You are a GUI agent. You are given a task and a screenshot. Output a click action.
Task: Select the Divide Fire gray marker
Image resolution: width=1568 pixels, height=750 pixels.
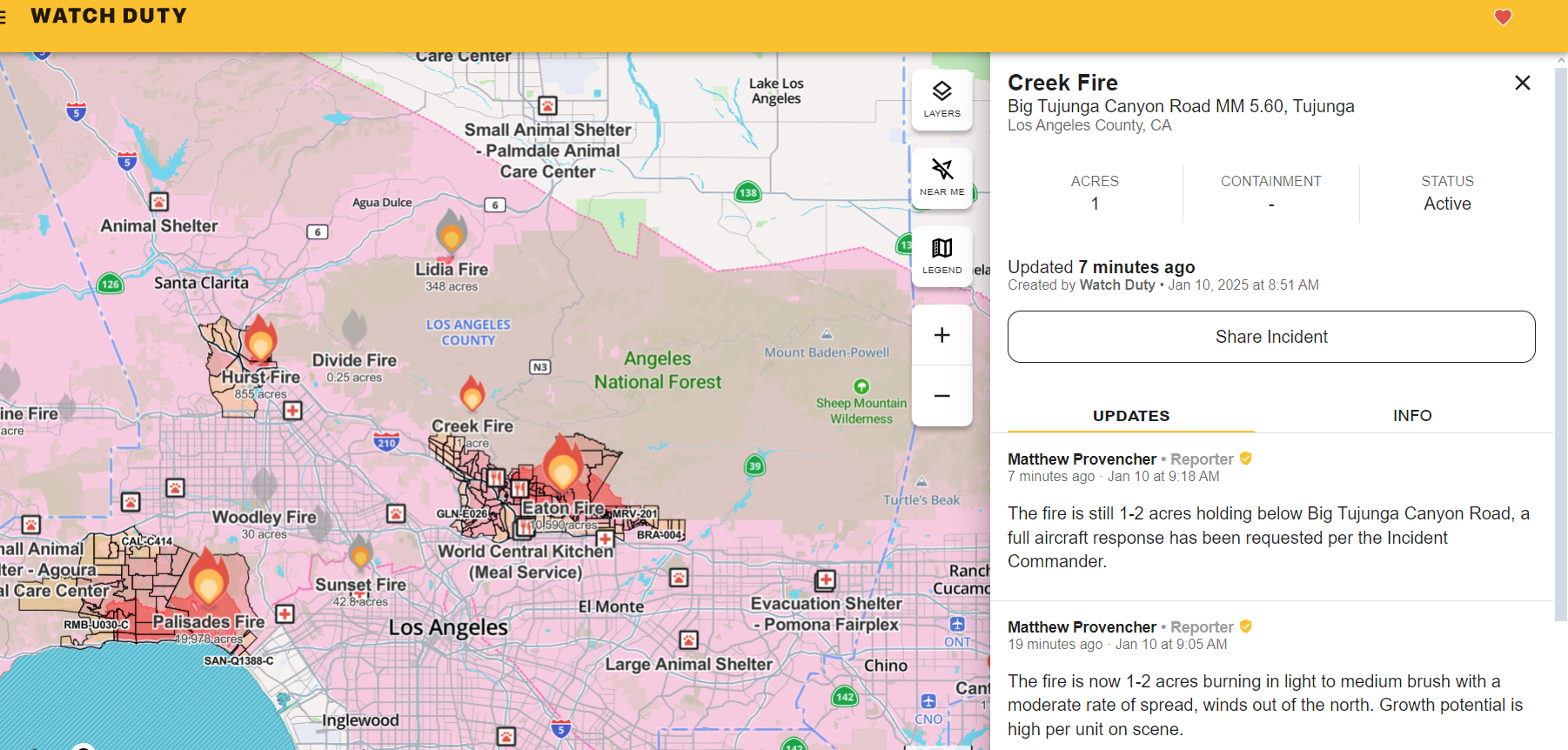pyautogui.click(x=354, y=328)
